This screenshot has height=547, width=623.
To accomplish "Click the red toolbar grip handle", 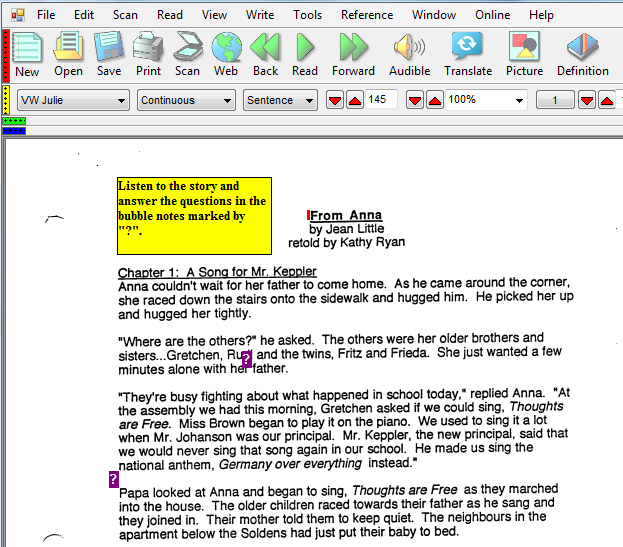I will pos(6,56).
